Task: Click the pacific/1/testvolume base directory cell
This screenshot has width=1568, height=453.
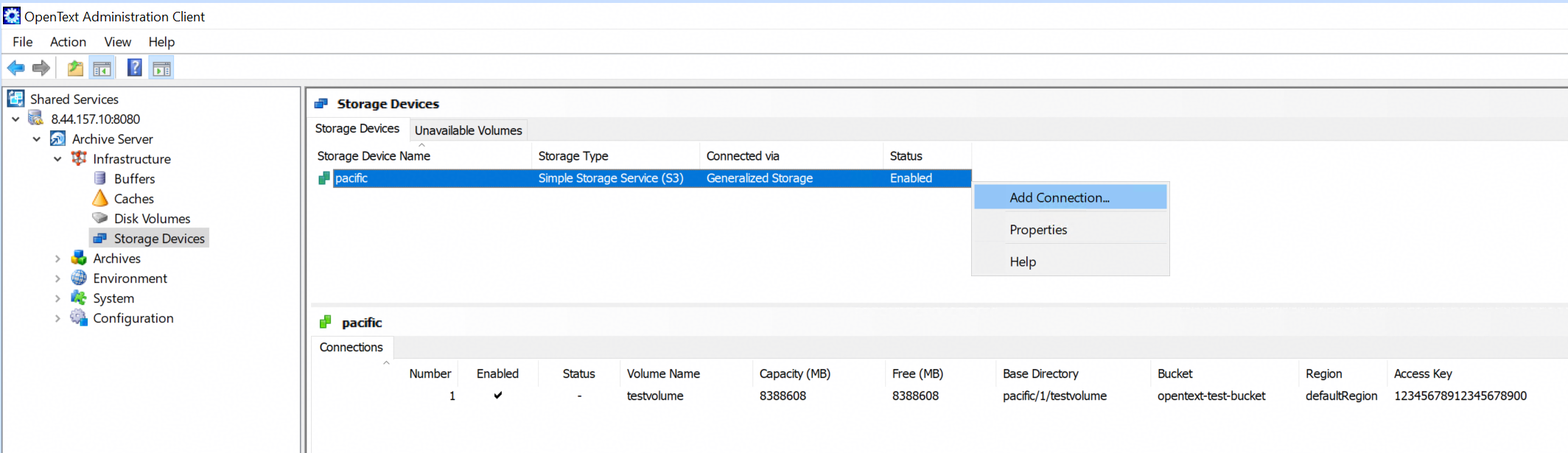Action: pyautogui.click(x=1054, y=396)
